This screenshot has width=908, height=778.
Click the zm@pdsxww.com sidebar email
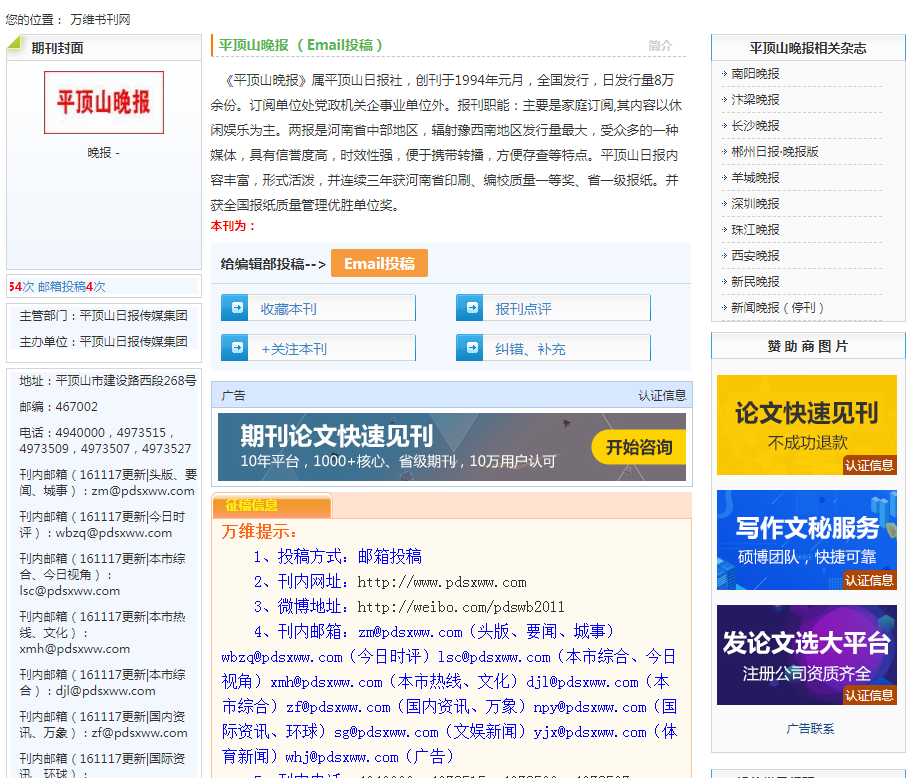[143, 491]
